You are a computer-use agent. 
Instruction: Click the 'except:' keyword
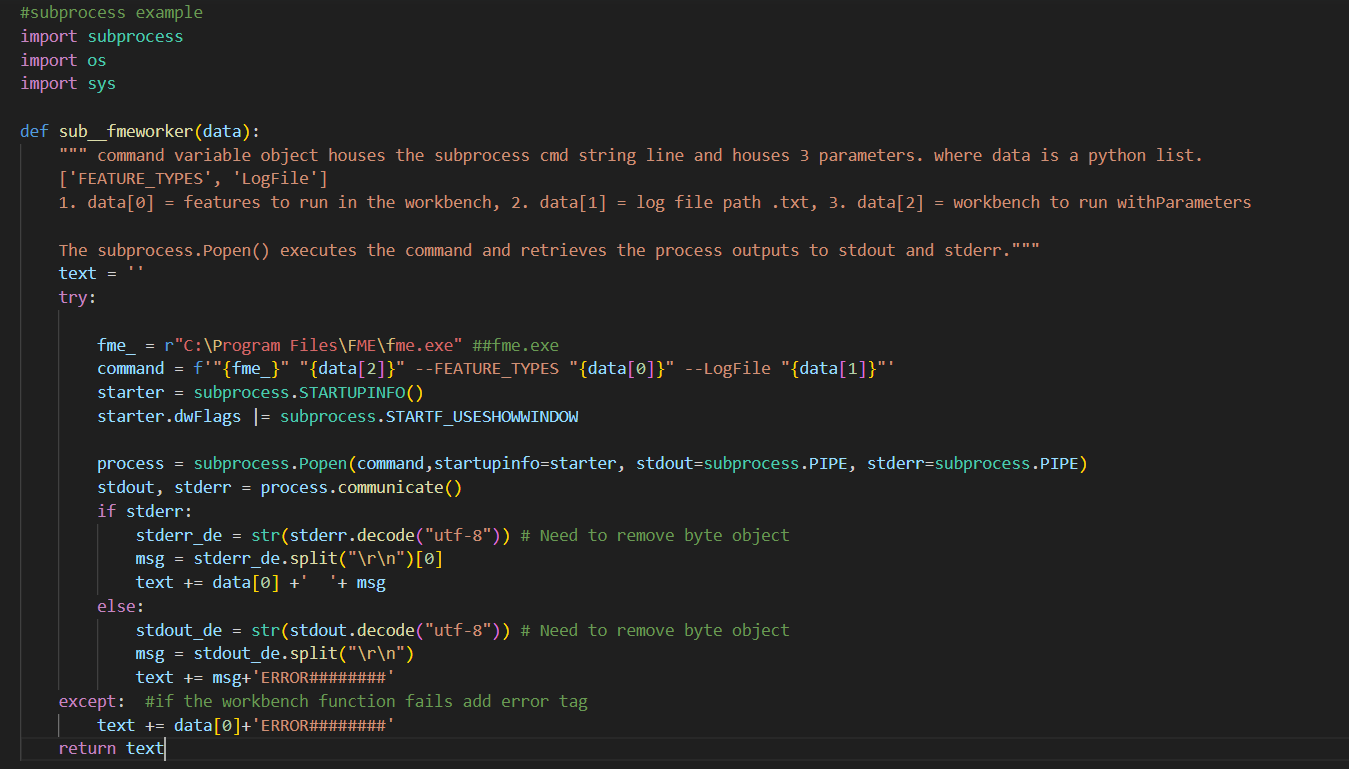(x=93, y=701)
